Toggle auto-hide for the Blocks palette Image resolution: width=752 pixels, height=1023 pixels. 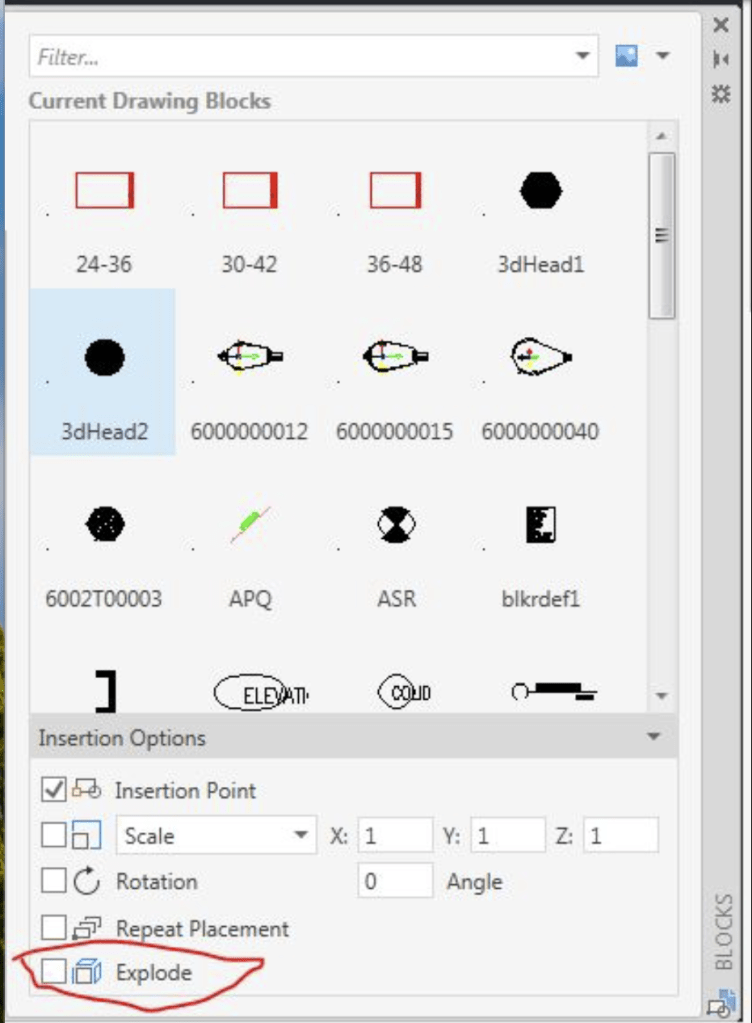(x=721, y=59)
